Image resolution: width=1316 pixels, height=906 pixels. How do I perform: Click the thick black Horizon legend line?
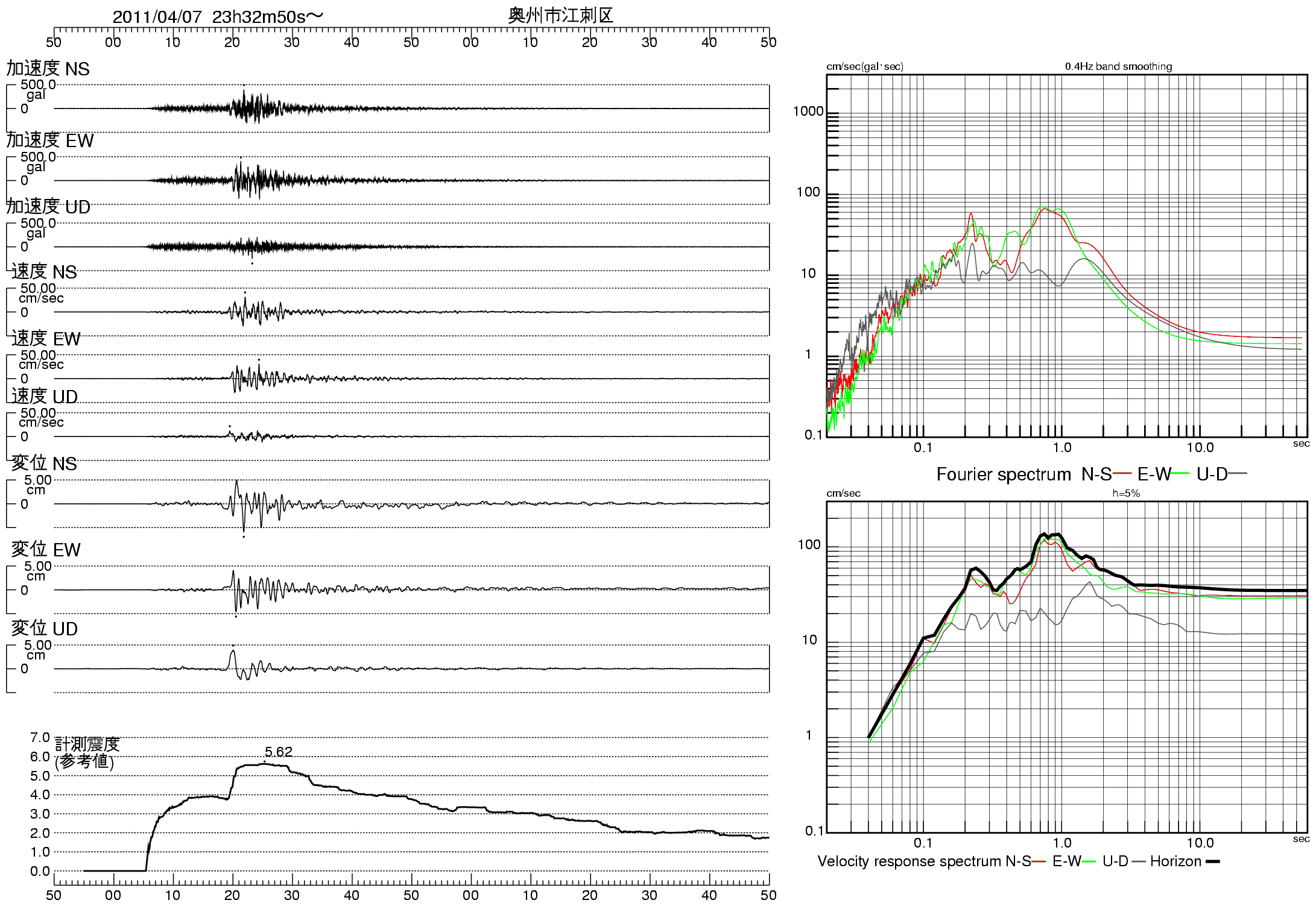1212,861
